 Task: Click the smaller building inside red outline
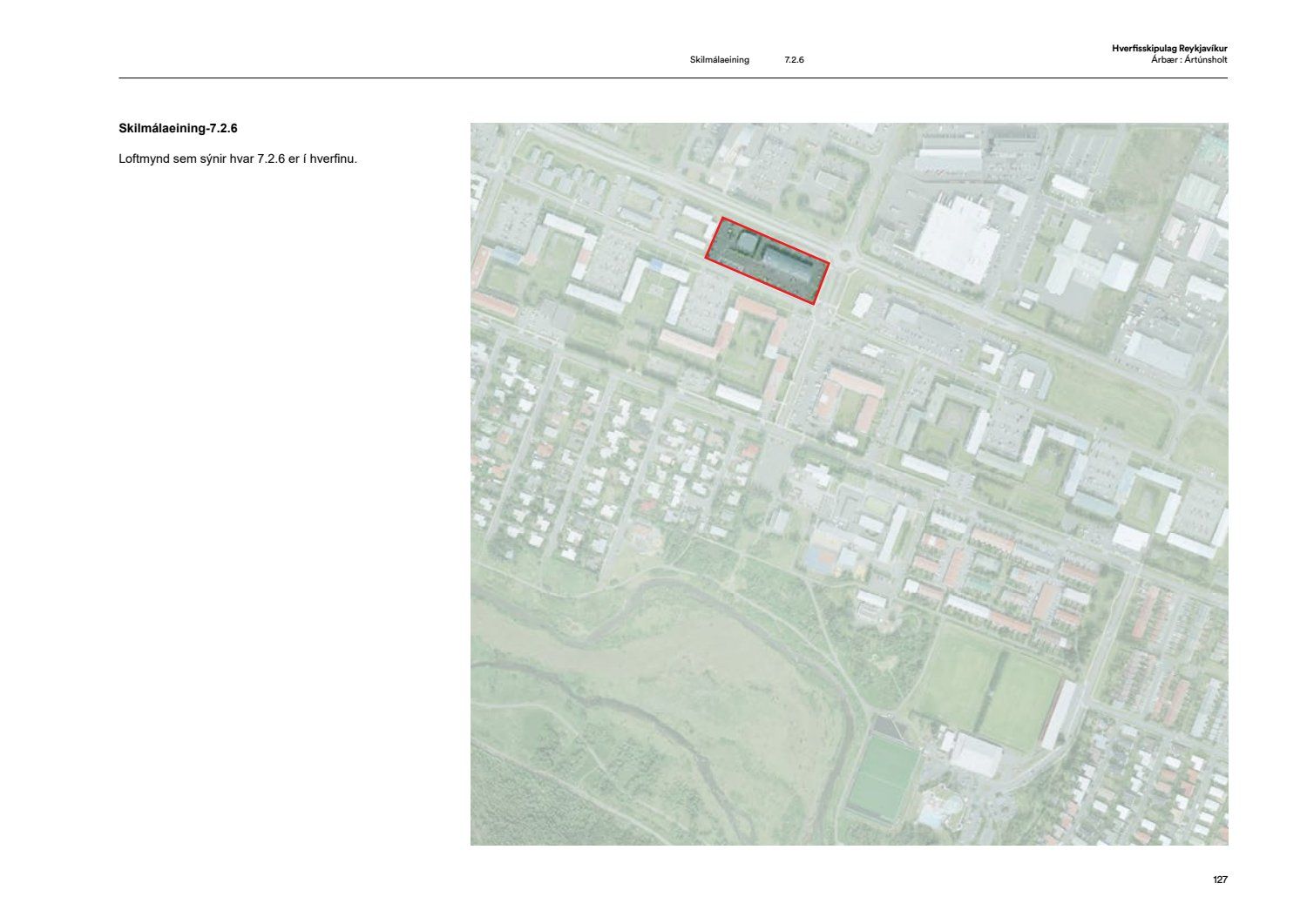pos(747,241)
